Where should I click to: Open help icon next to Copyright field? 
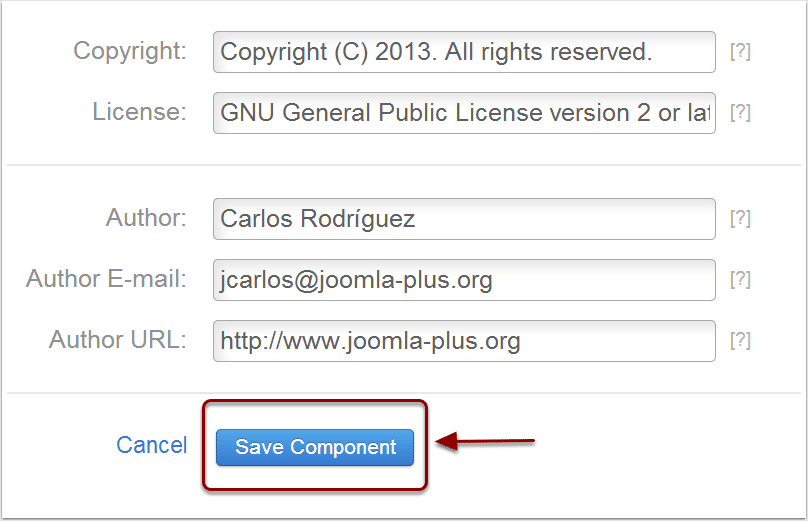[x=740, y=52]
